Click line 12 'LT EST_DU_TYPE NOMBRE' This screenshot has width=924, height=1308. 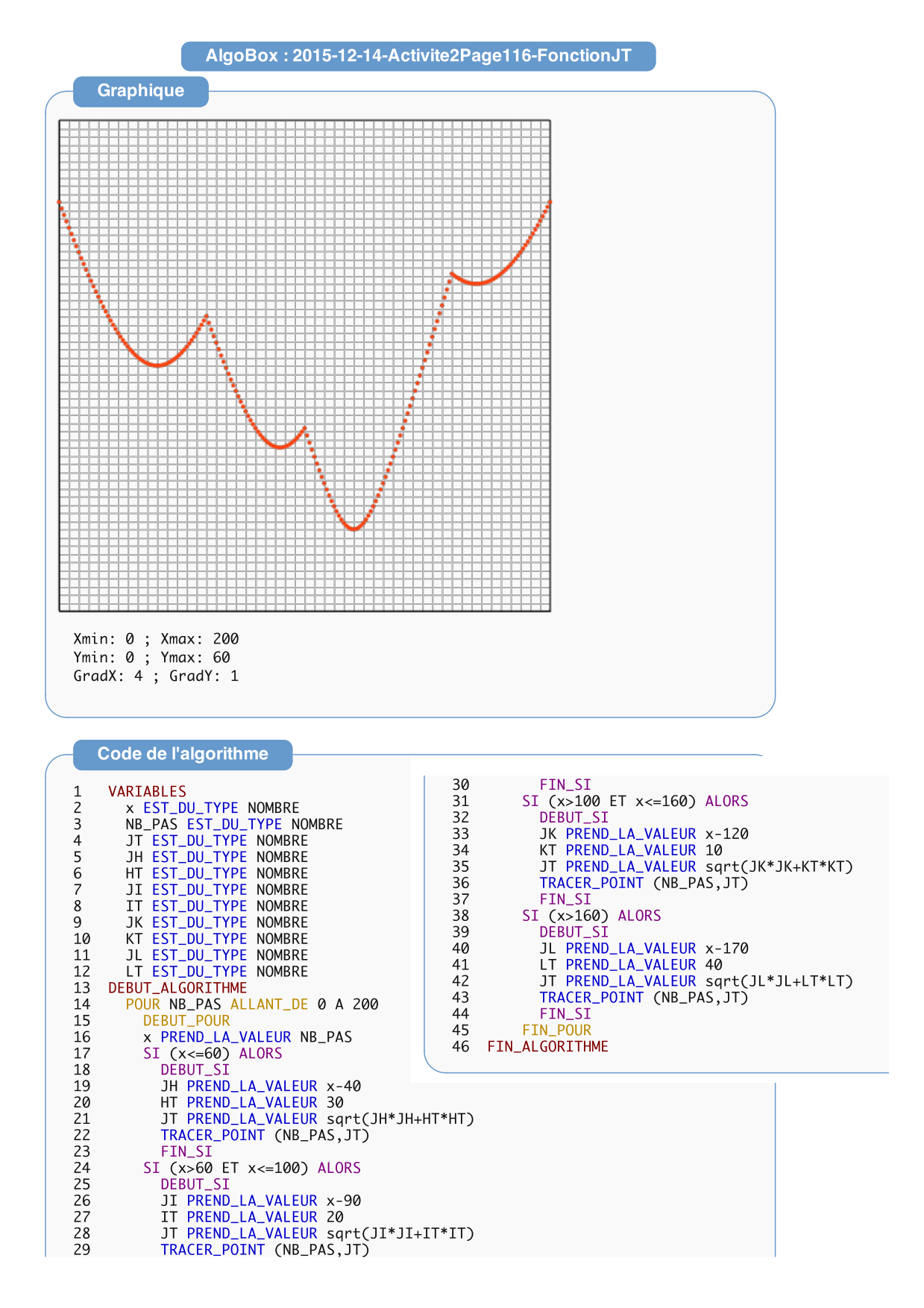[x=217, y=972]
